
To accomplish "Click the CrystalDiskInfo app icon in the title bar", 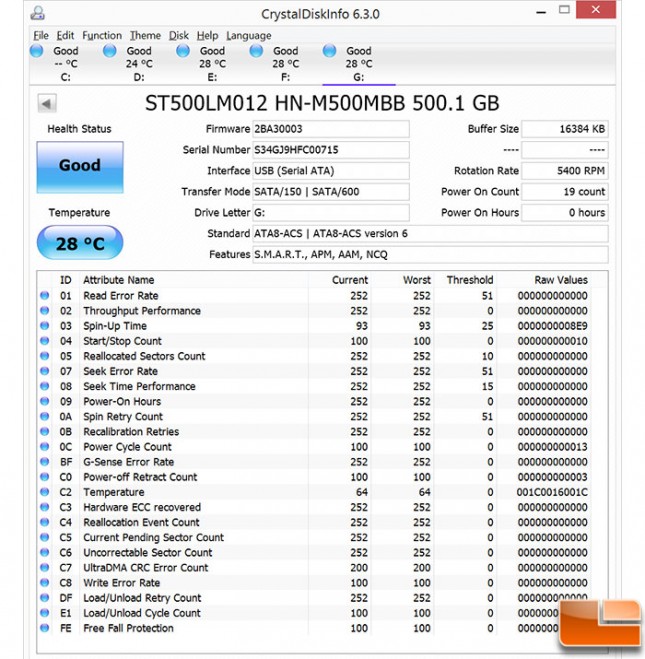I will point(37,13).
